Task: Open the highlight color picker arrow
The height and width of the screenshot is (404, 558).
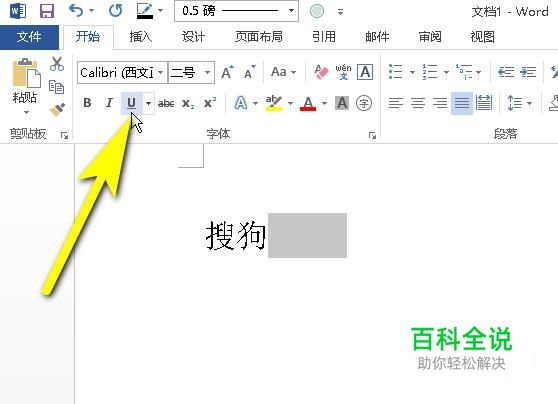Action: coord(290,104)
